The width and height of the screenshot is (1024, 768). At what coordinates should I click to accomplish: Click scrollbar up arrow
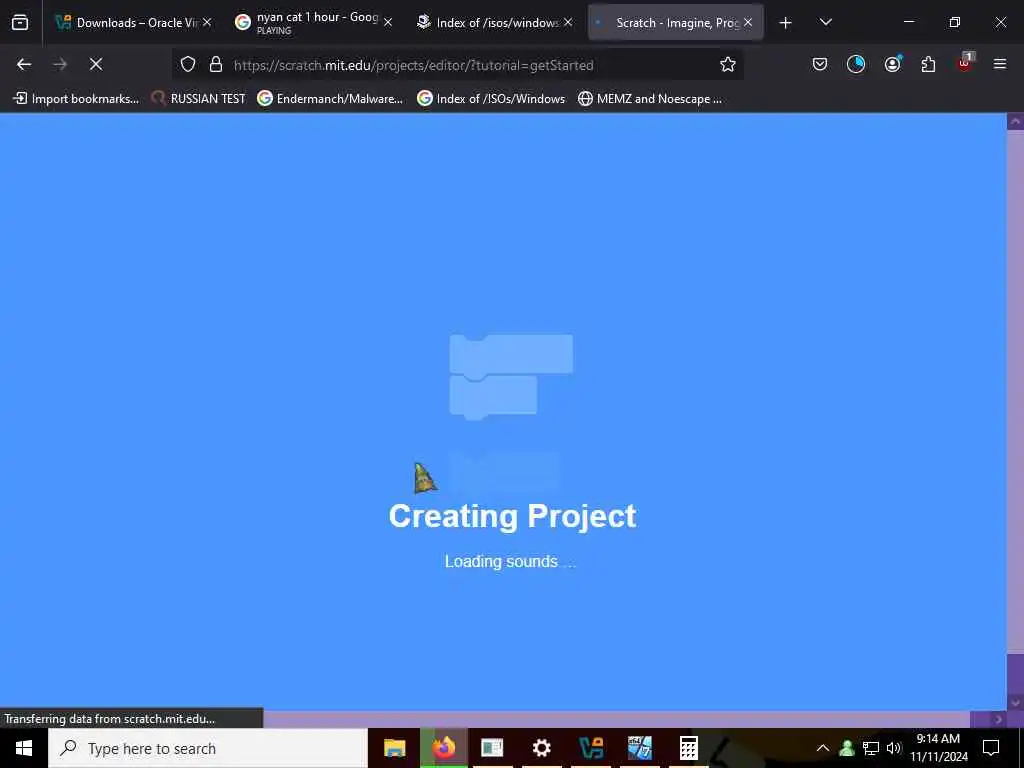pos(1015,121)
